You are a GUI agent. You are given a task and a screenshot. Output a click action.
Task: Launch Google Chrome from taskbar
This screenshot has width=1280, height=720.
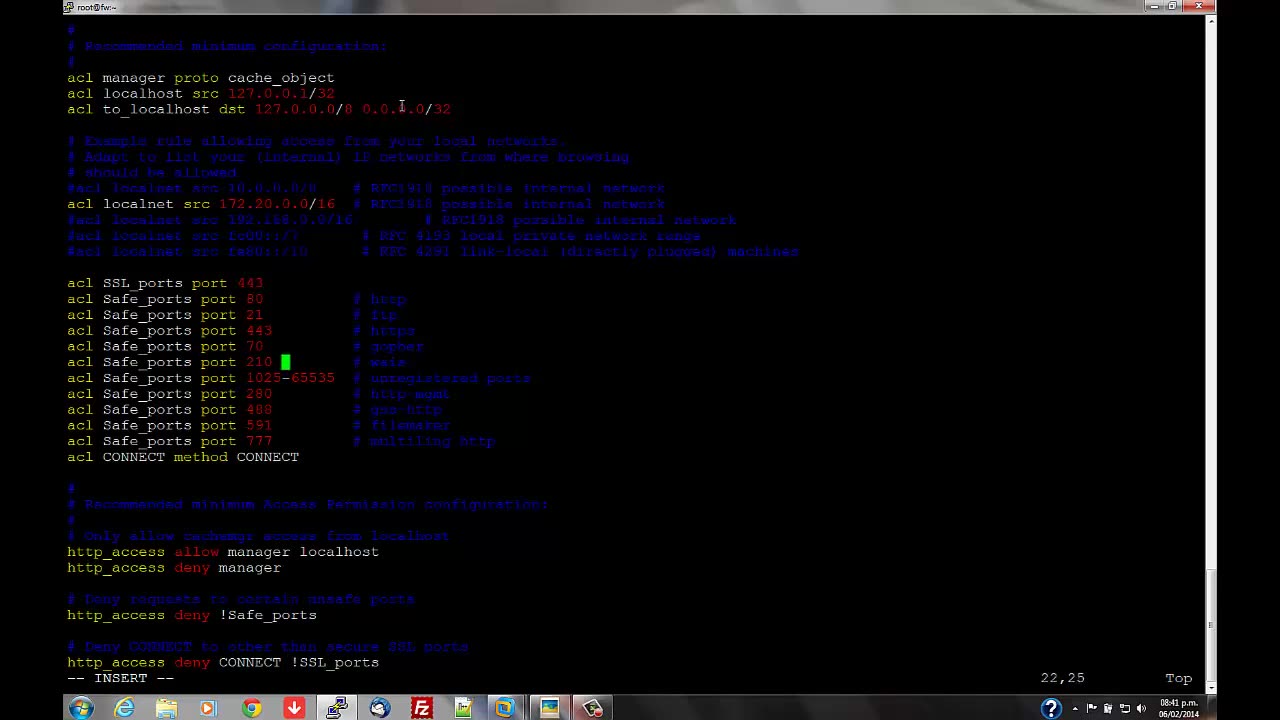(x=251, y=708)
